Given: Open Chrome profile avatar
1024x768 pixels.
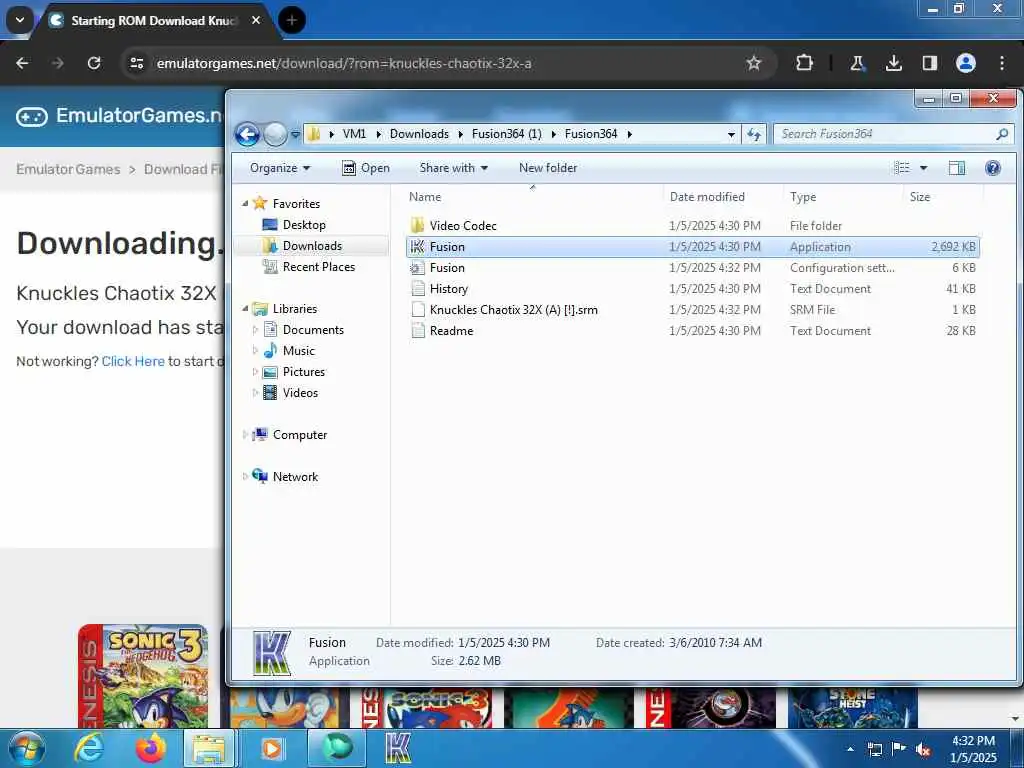Looking at the screenshot, I should tap(966, 63).
